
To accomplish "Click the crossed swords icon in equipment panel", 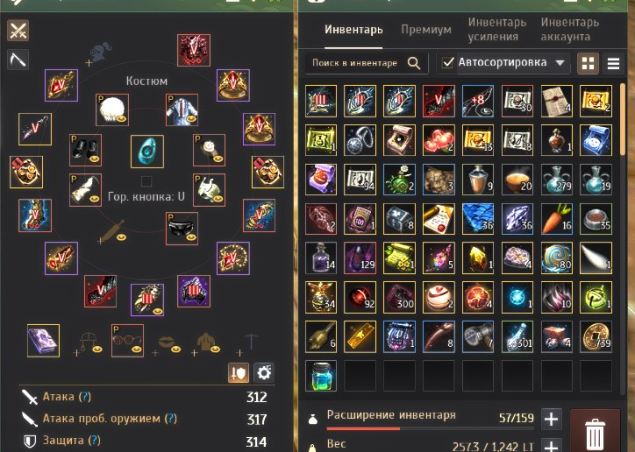I will (x=18, y=30).
